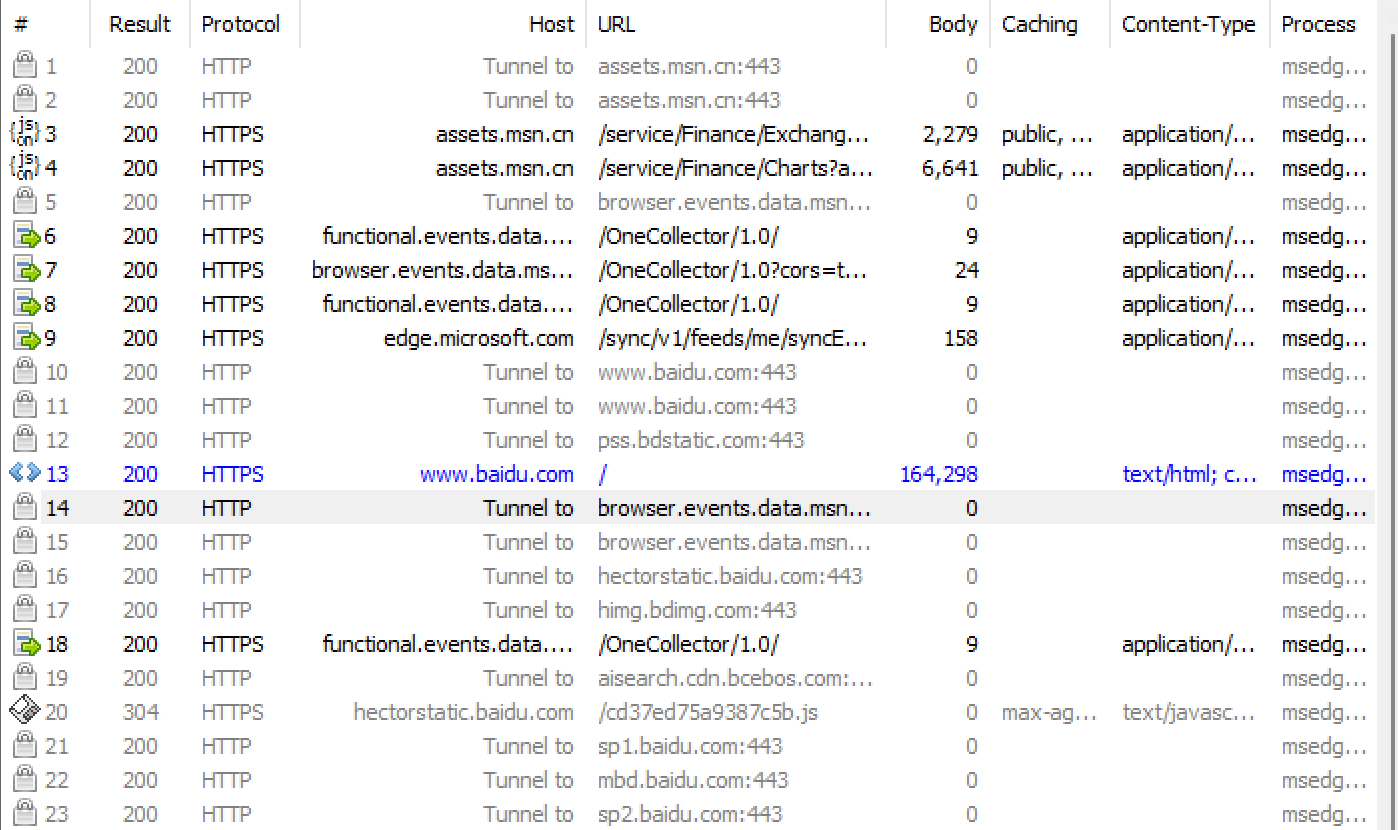Select the /sync/v1/feeds/me/syncE... URL
The height and width of the screenshot is (830, 1398).
pyautogui.click(x=733, y=339)
